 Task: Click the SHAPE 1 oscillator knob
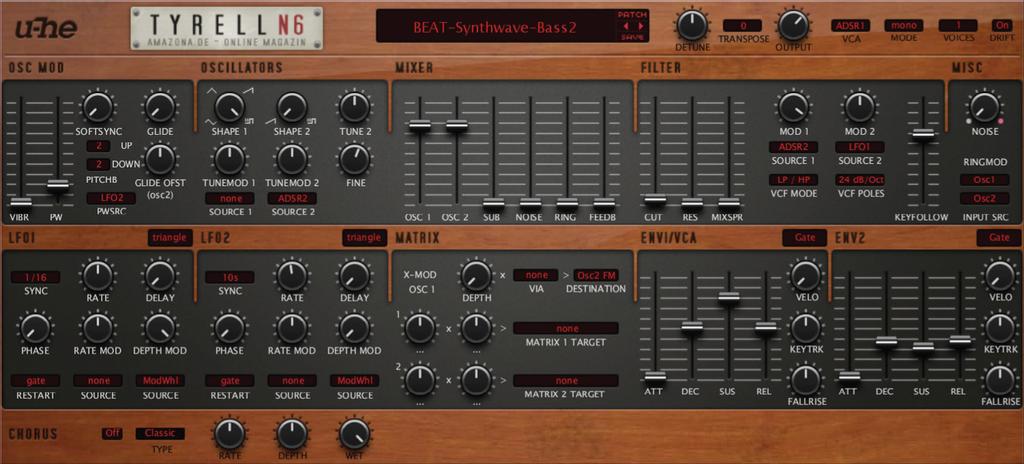tap(230, 107)
